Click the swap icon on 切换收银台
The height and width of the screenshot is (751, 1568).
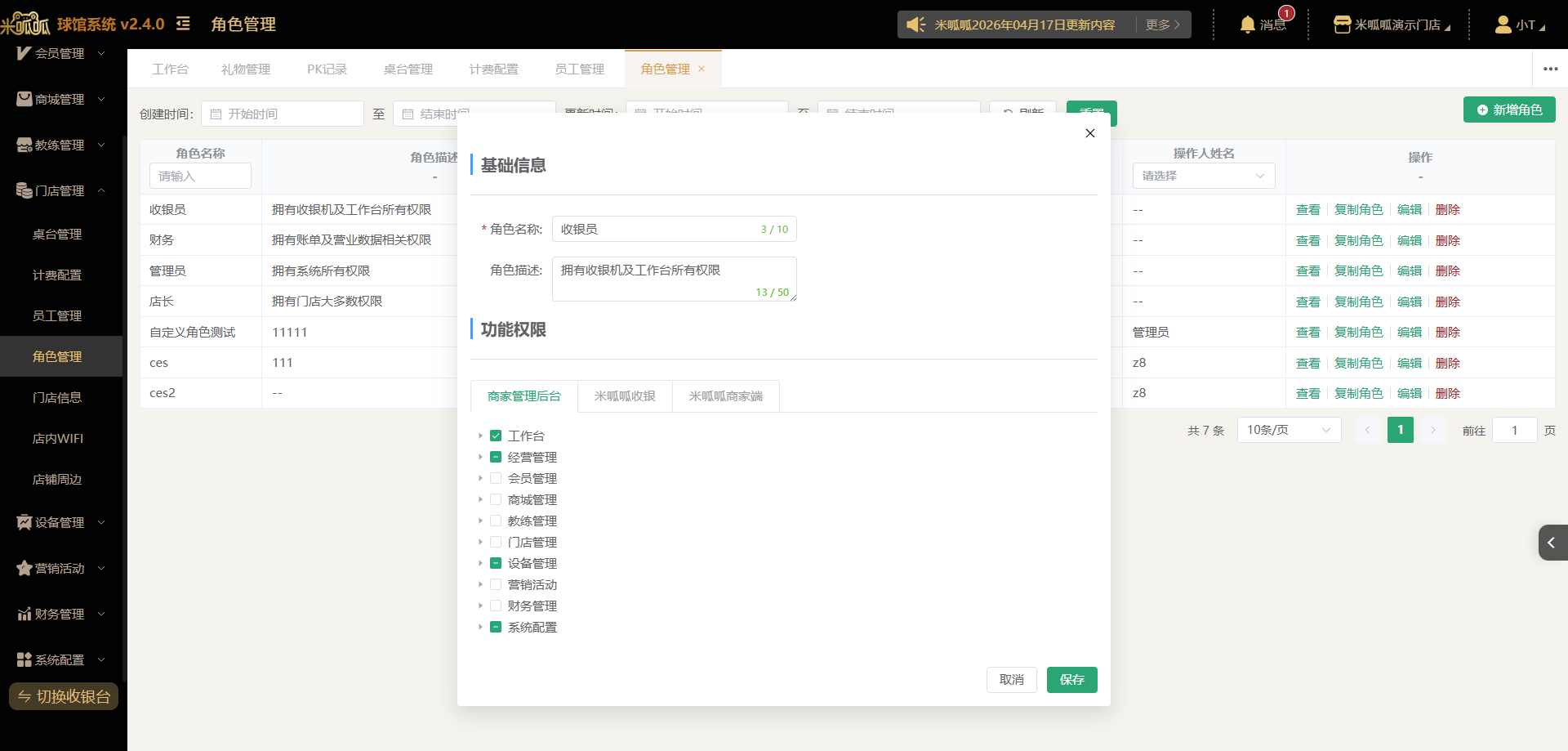click(24, 696)
